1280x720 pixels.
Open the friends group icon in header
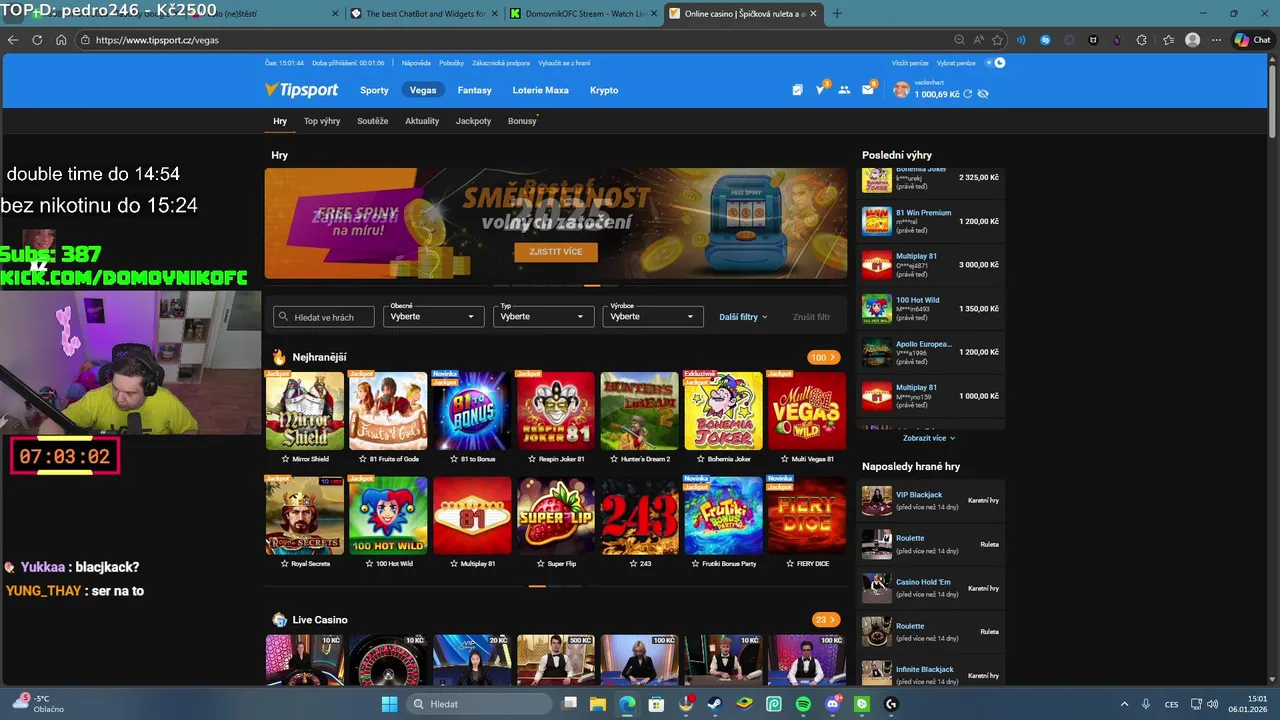(x=844, y=90)
